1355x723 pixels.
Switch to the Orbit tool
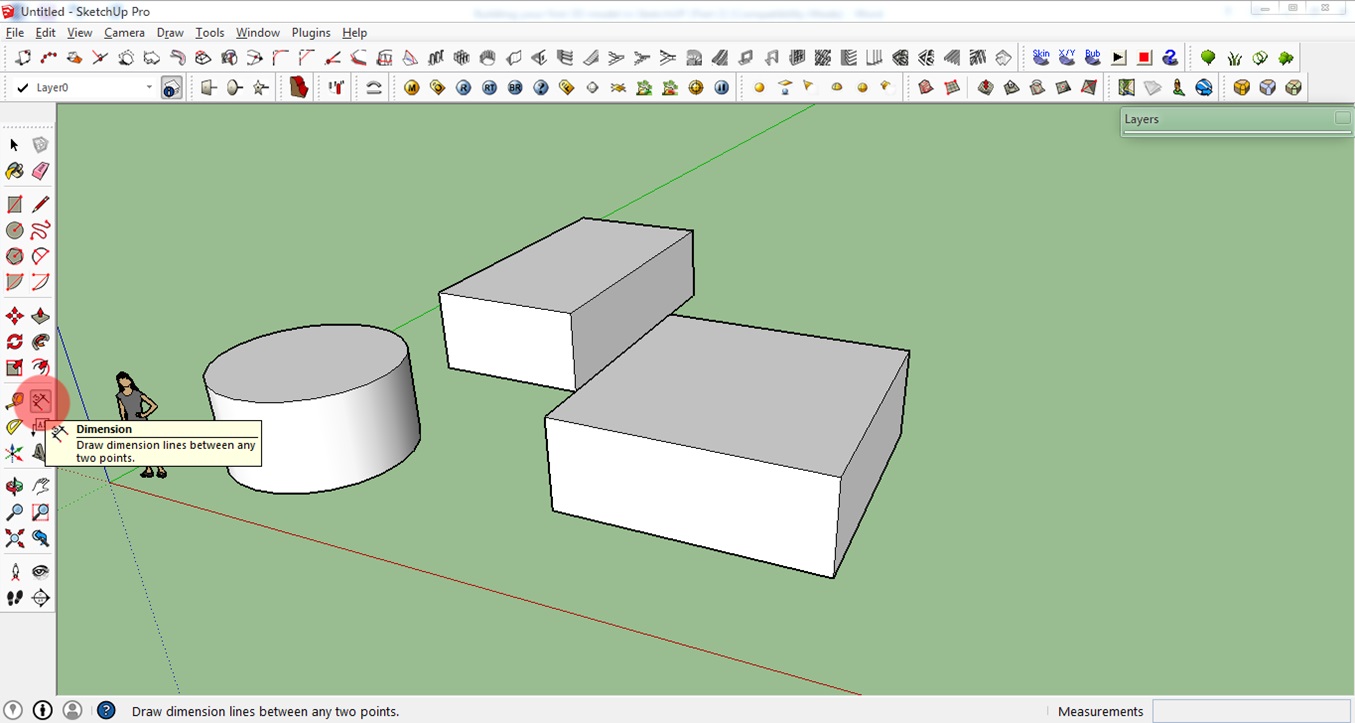13,486
